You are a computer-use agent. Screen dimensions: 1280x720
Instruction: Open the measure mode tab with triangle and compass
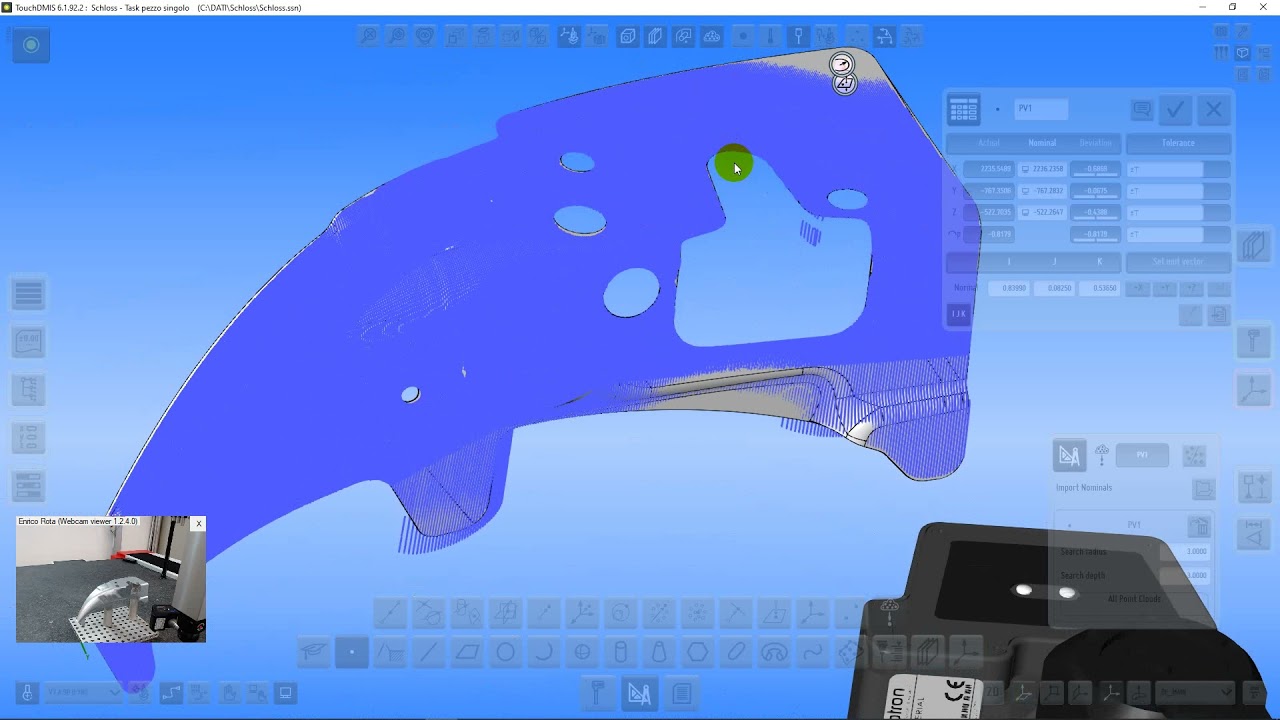click(x=639, y=693)
